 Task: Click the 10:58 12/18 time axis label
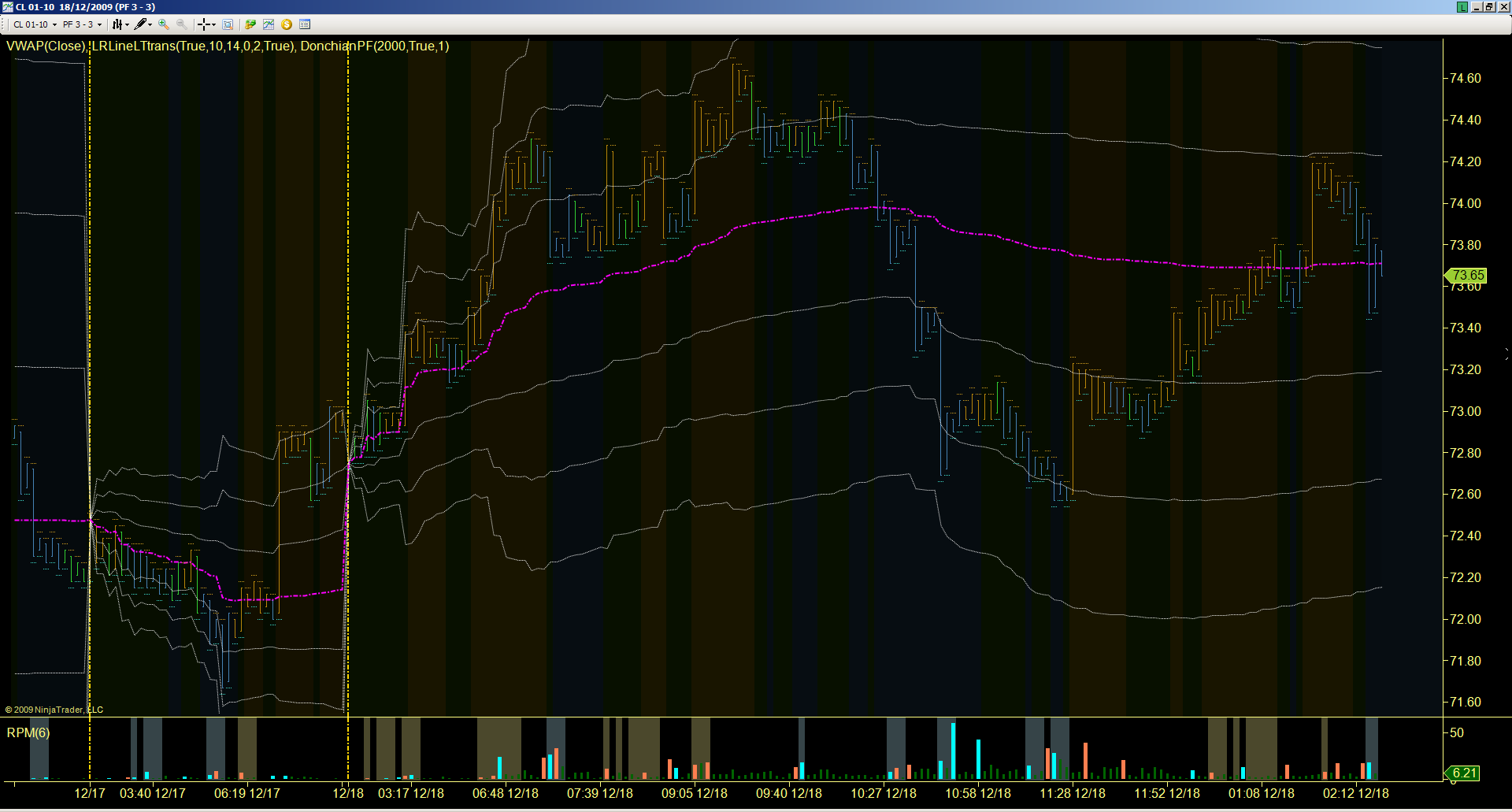[978, 793]
